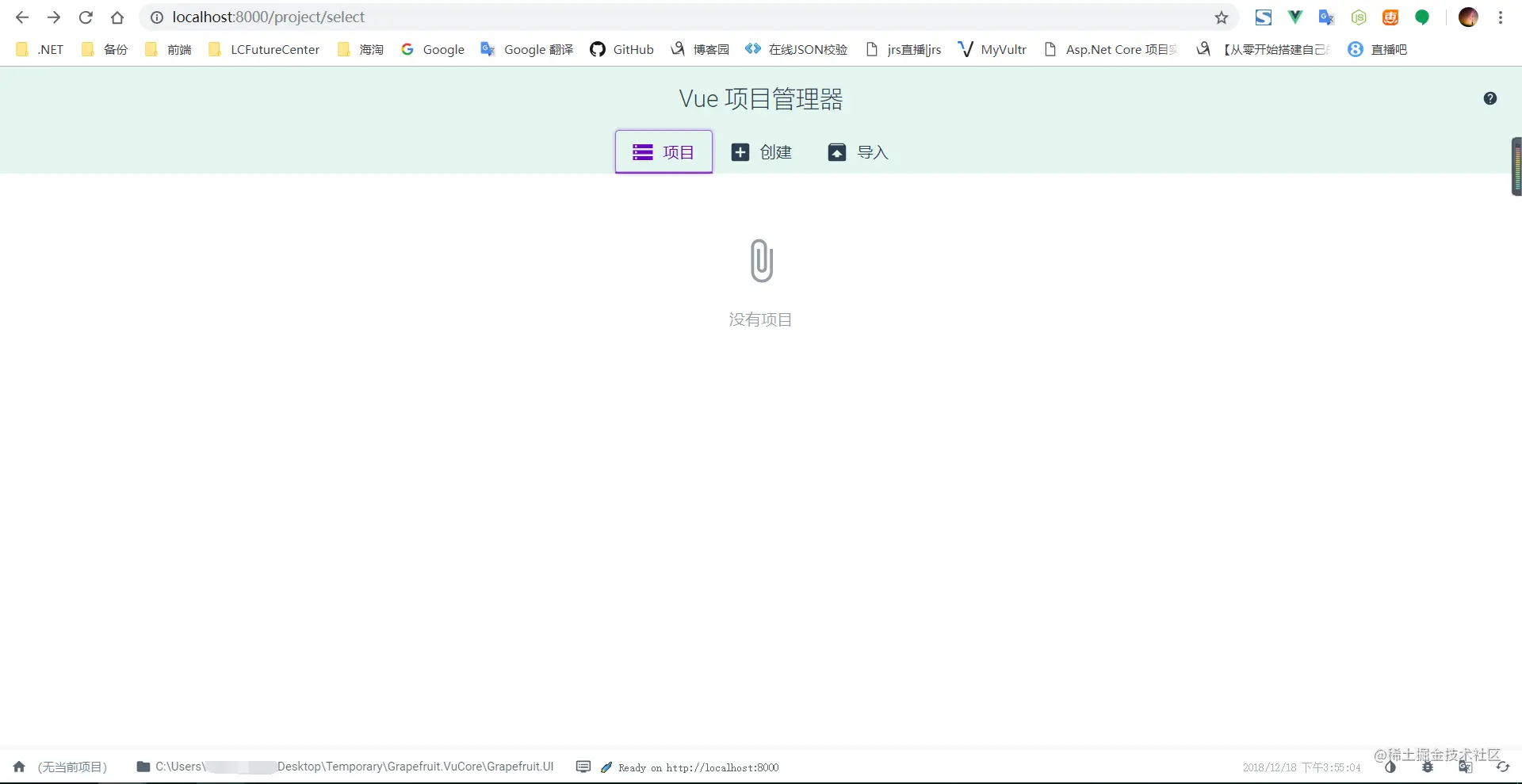Switch to the 导入 import tab
1522x784 pixels.
858,152
